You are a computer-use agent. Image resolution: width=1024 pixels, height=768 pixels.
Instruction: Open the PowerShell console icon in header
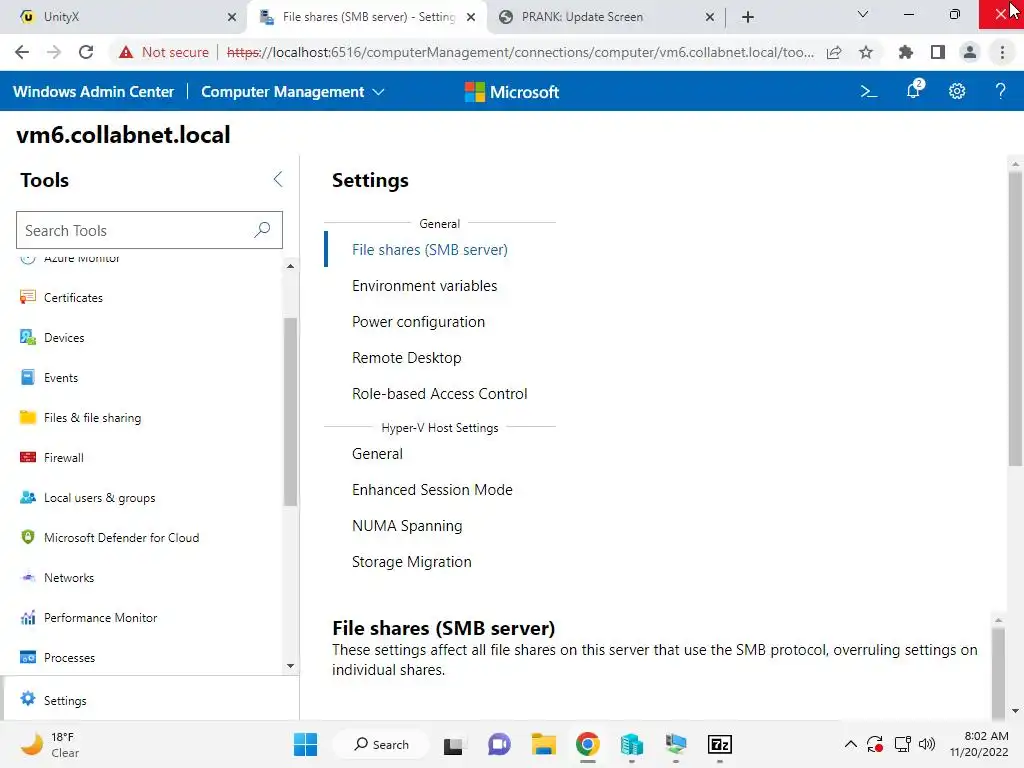click(x=869, y=91)
